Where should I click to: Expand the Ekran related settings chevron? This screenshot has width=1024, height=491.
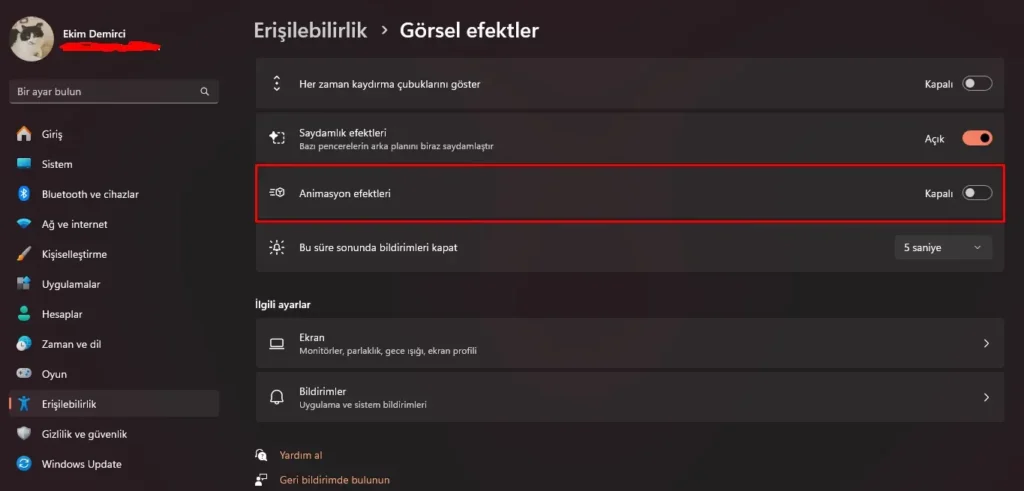point(986,343)
